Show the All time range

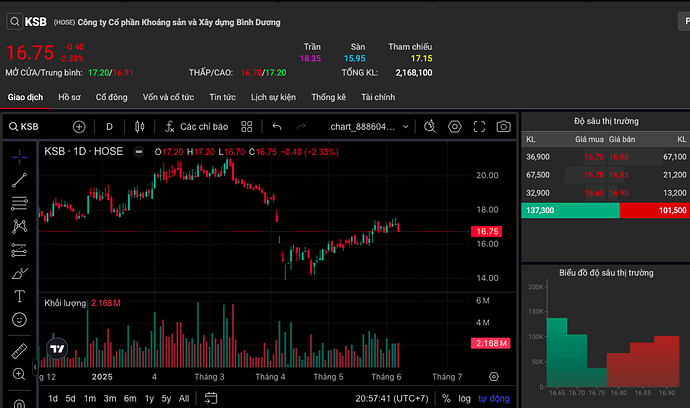pyautogui.click(x=183, y=399)
